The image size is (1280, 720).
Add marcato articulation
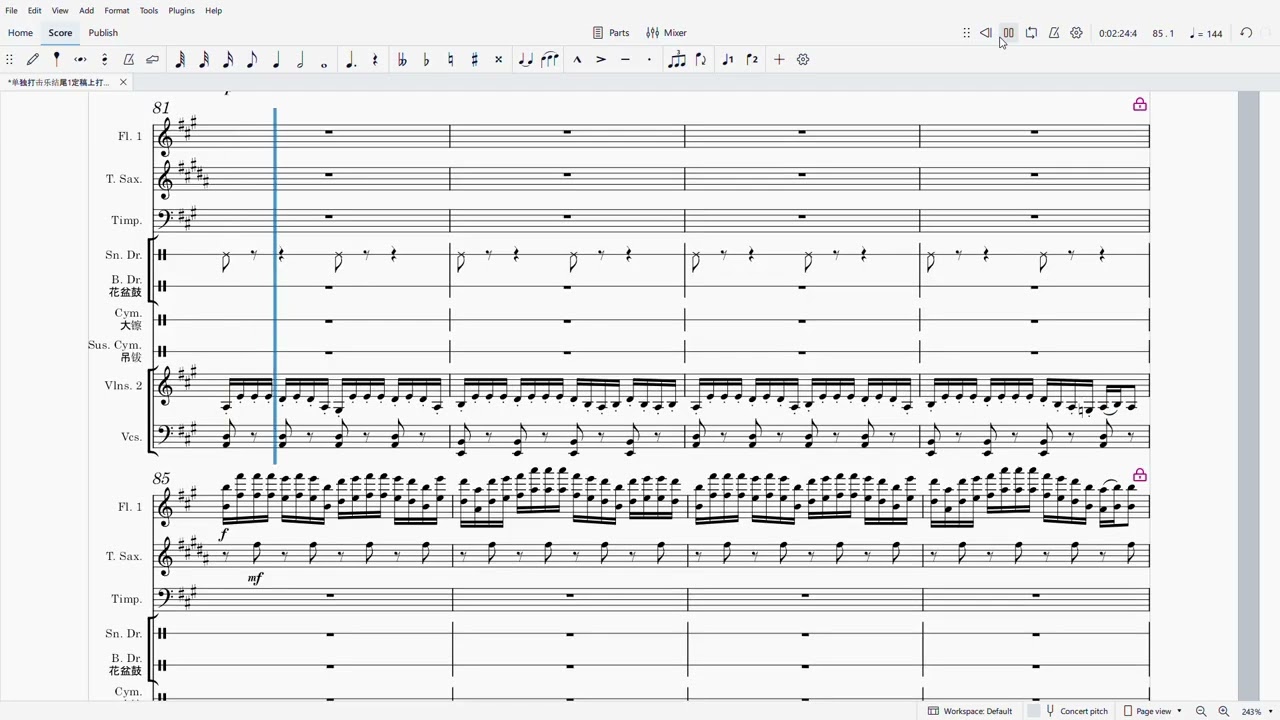coord(577,60)
